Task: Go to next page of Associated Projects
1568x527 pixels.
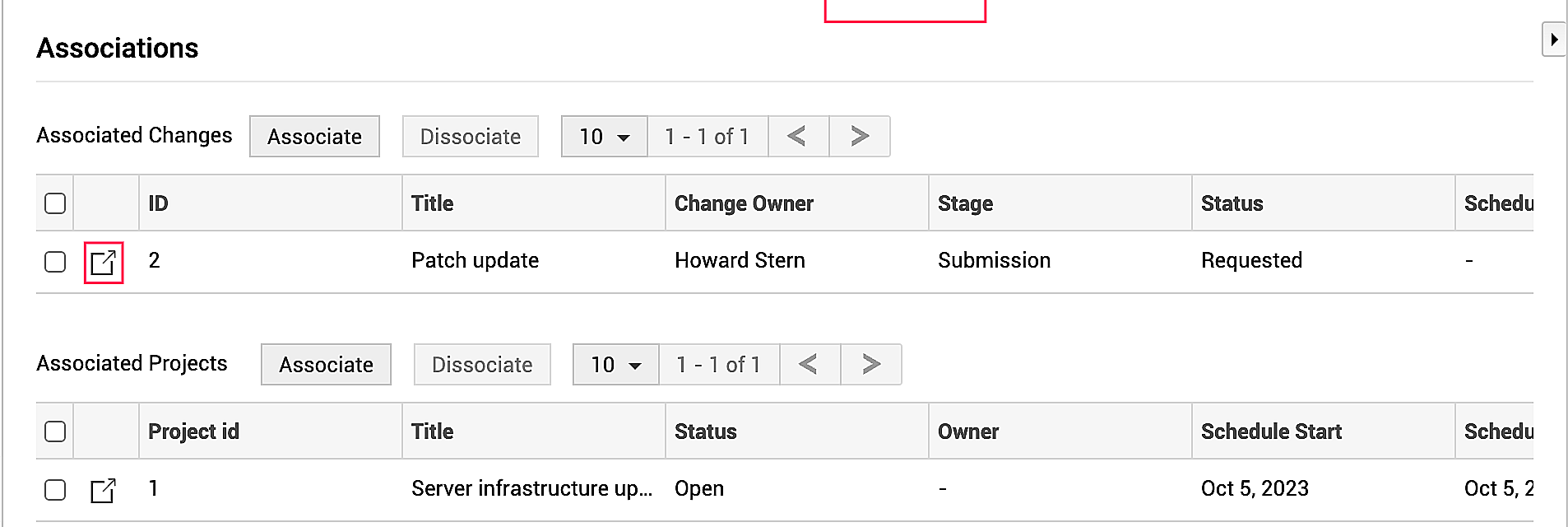Action: 871,365
